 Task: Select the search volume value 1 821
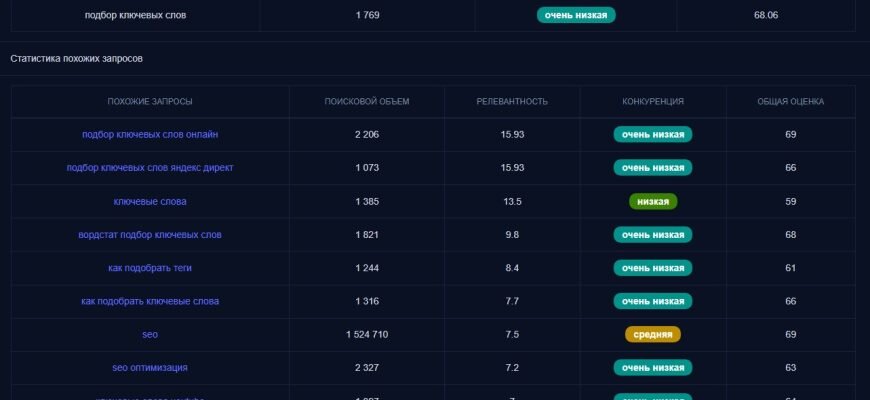[367, 235]
